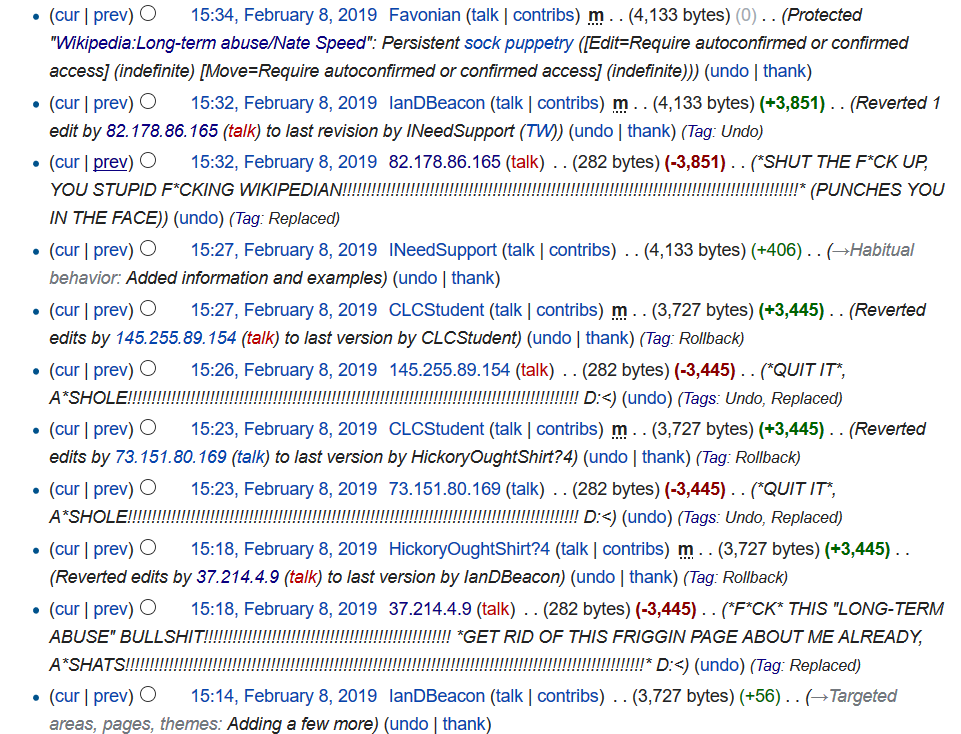Viewport: 961px width, 734px height.
Task: Undo the 82.178.86.165 page-replacing edit
Action: click(199, 218)
